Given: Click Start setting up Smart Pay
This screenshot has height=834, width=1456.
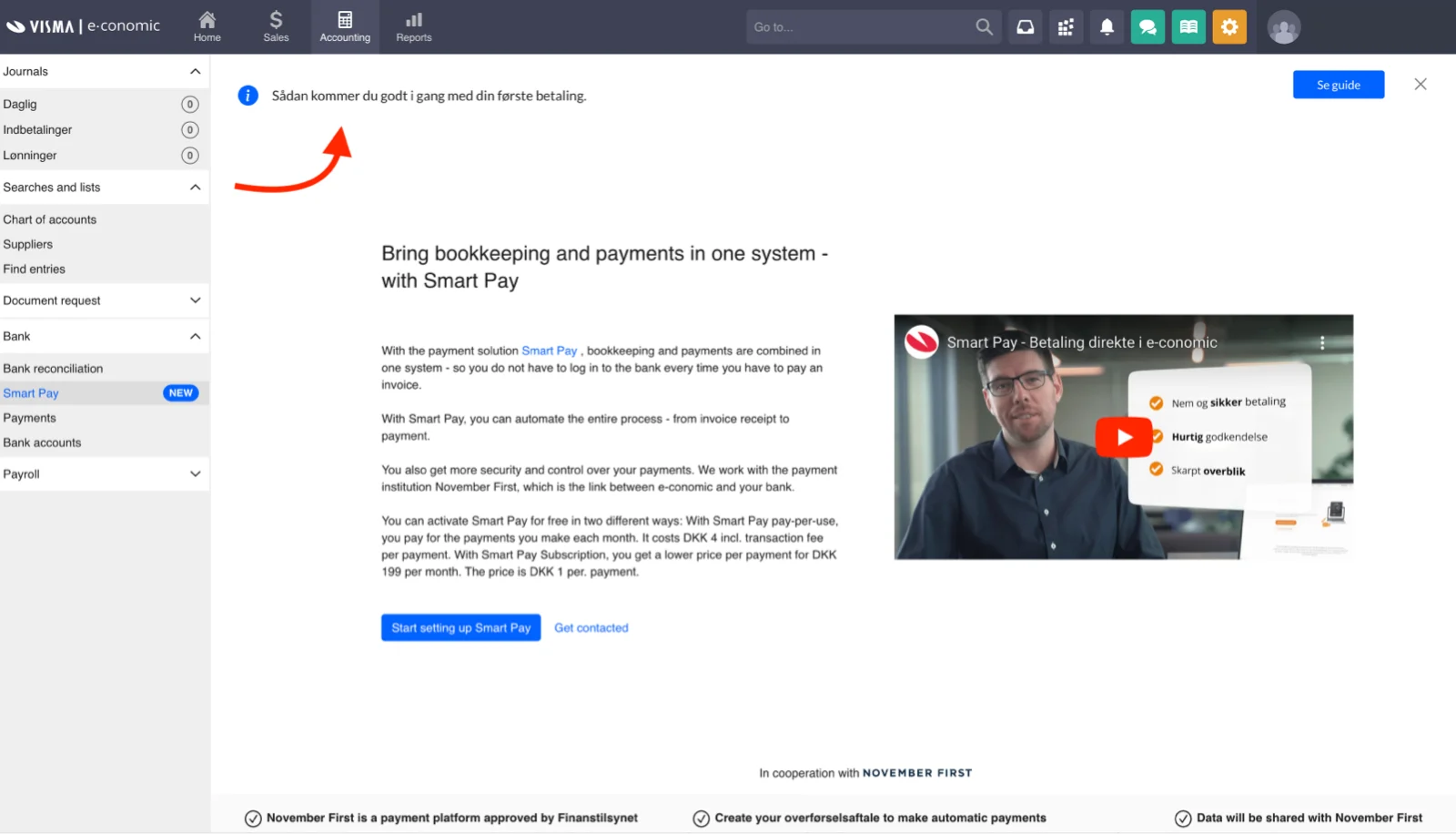Looking at the screenshot, I should tap(460, 627).
